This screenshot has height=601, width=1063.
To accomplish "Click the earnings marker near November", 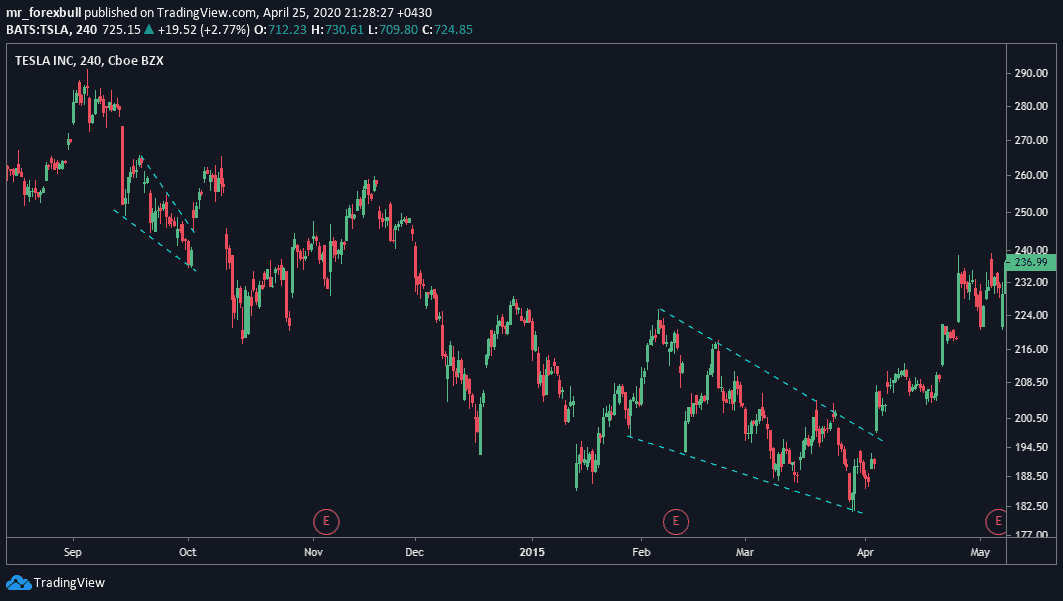I will [325, 520].
